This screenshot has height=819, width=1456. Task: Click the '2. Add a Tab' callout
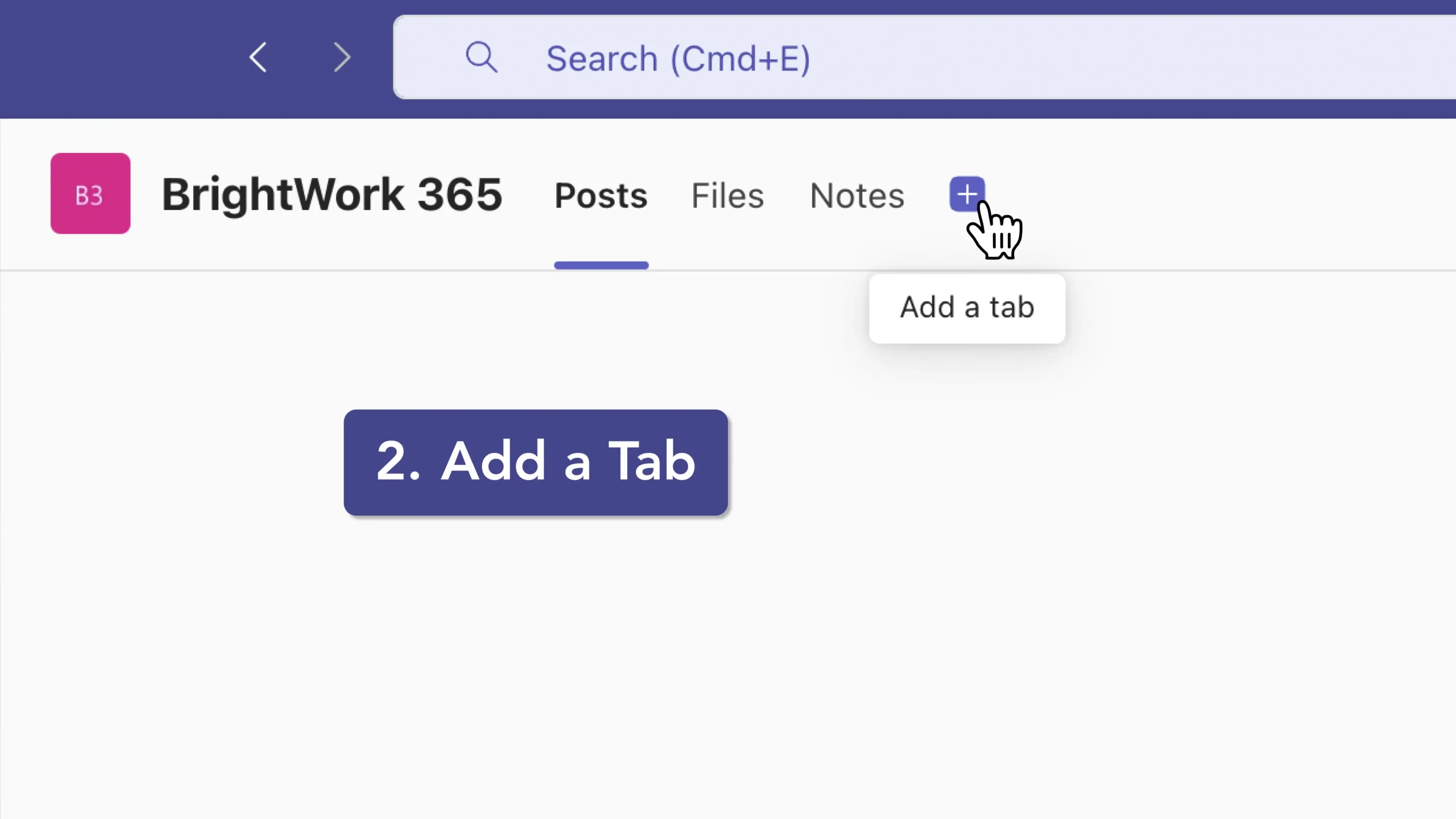click(535, 462)
